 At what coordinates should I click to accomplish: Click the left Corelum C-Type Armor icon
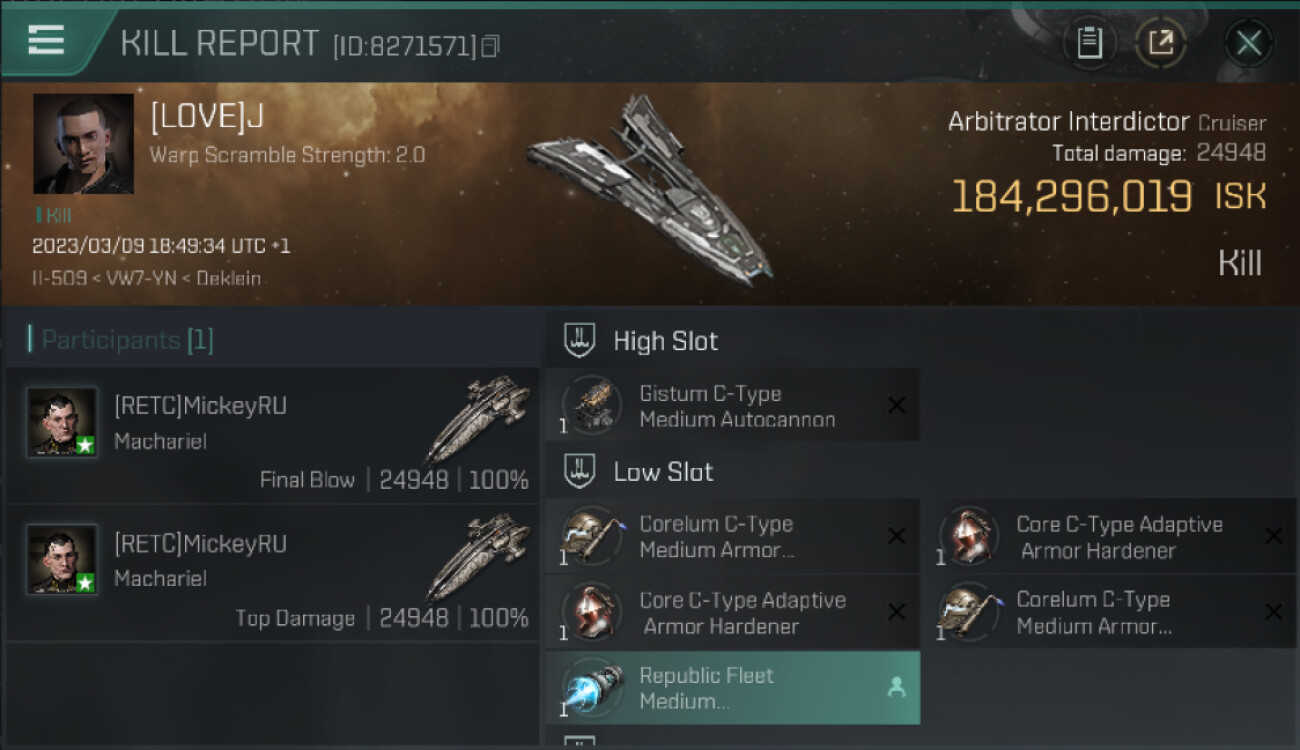point(592,536)
